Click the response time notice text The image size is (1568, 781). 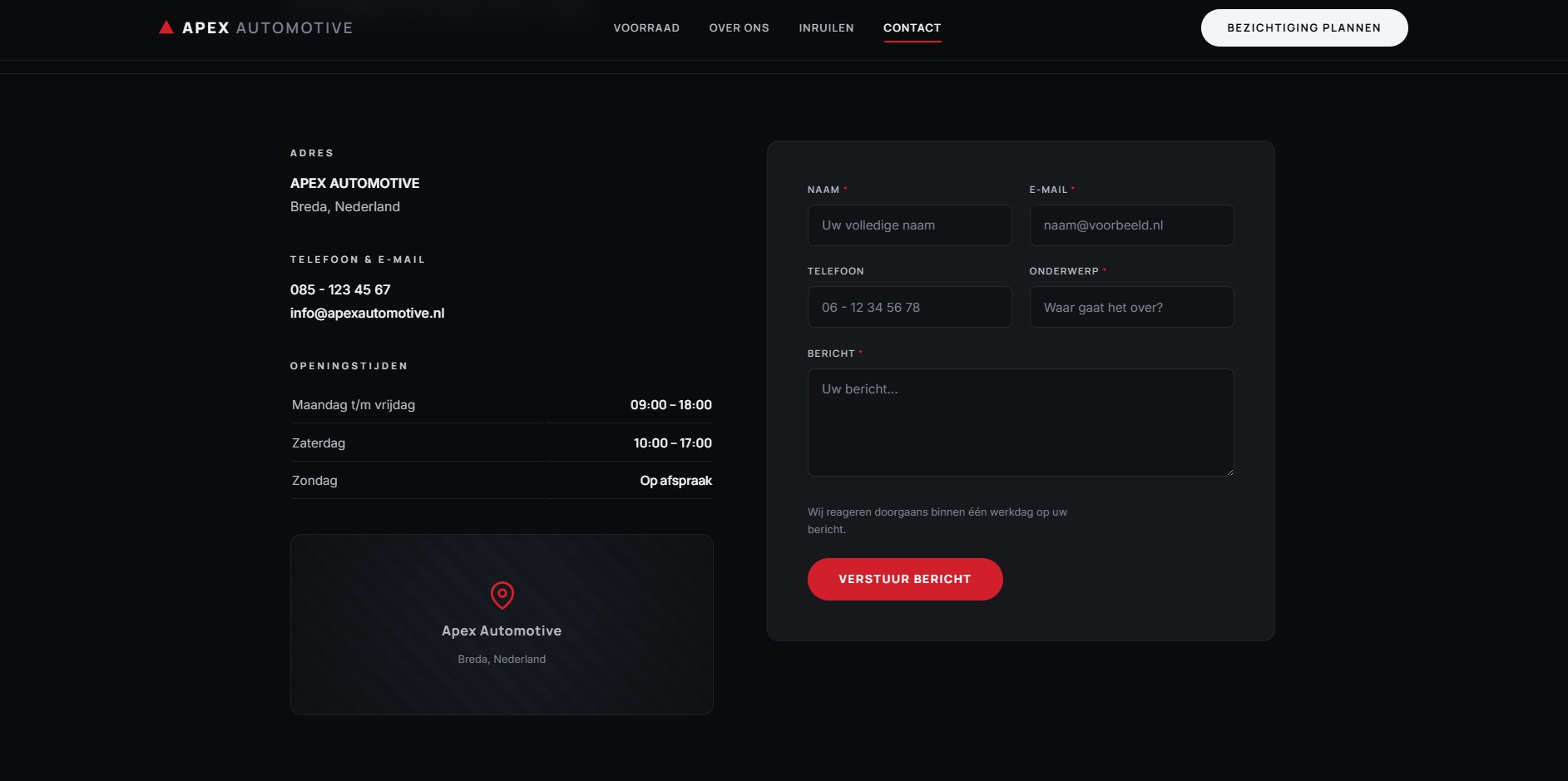(x=937, y=521)
